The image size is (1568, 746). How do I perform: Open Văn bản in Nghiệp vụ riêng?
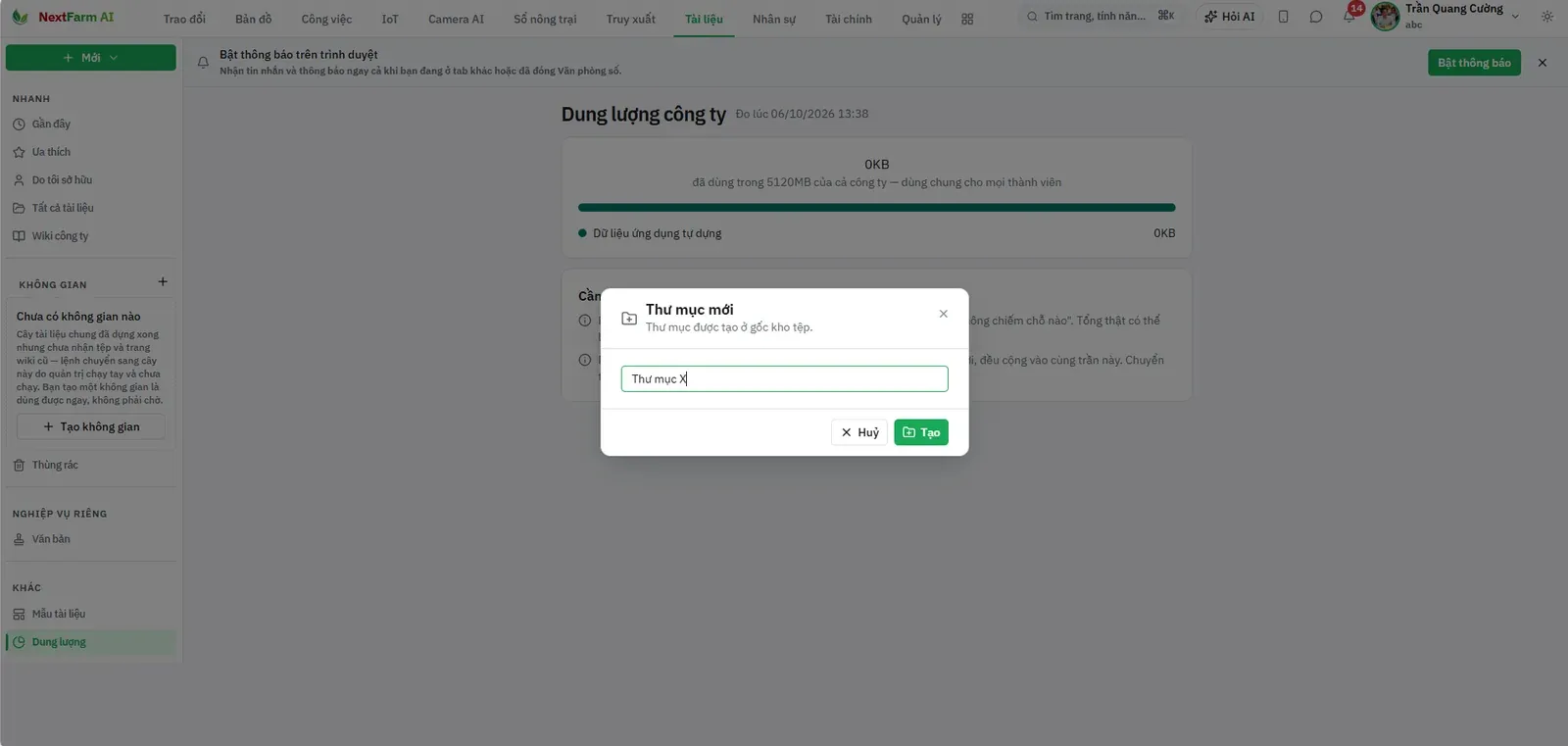pyautogui.click(x=91, y=539)
